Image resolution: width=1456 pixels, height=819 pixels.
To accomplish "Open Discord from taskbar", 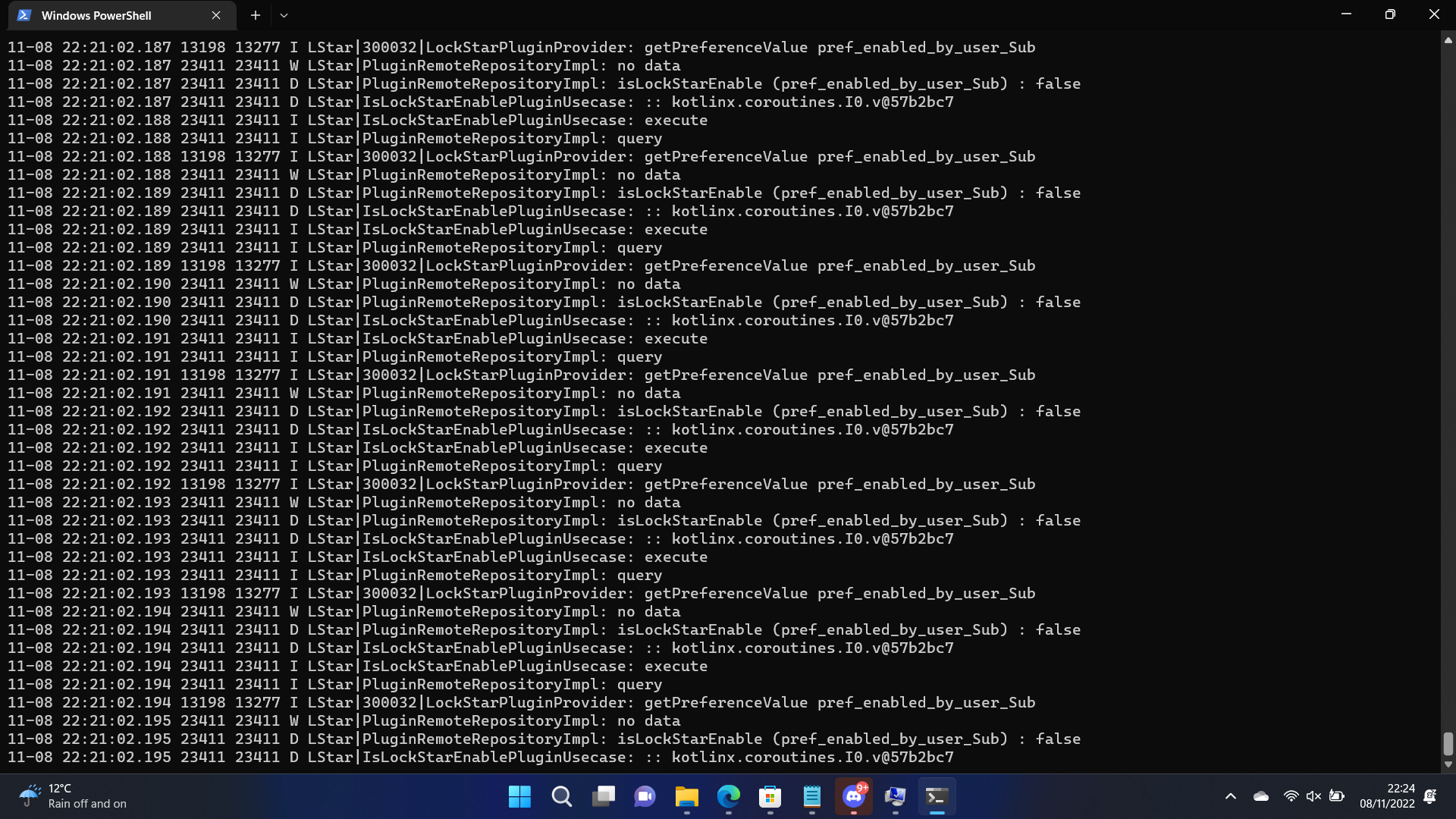I will click(x=854, y=797).
